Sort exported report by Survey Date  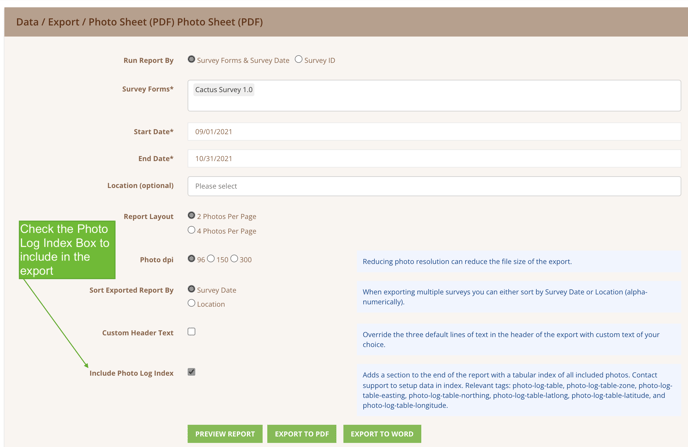click(191, 289)
